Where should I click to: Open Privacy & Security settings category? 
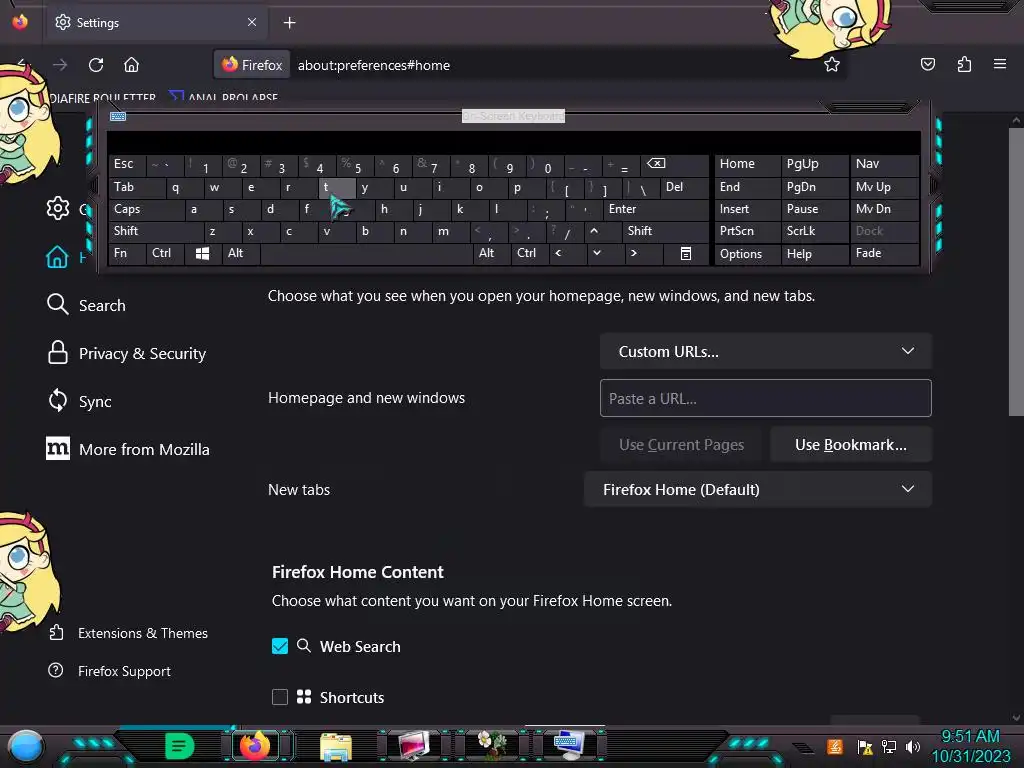126,353
